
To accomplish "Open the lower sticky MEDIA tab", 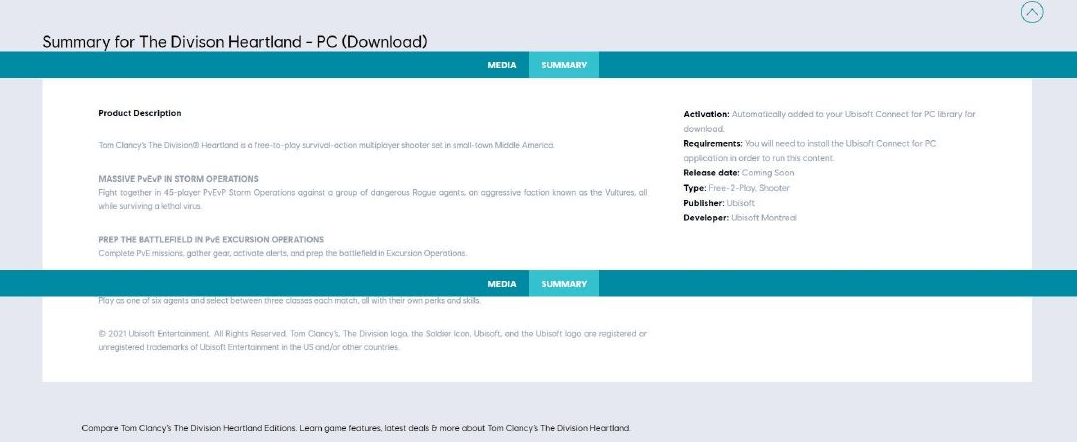I will 502,284.
